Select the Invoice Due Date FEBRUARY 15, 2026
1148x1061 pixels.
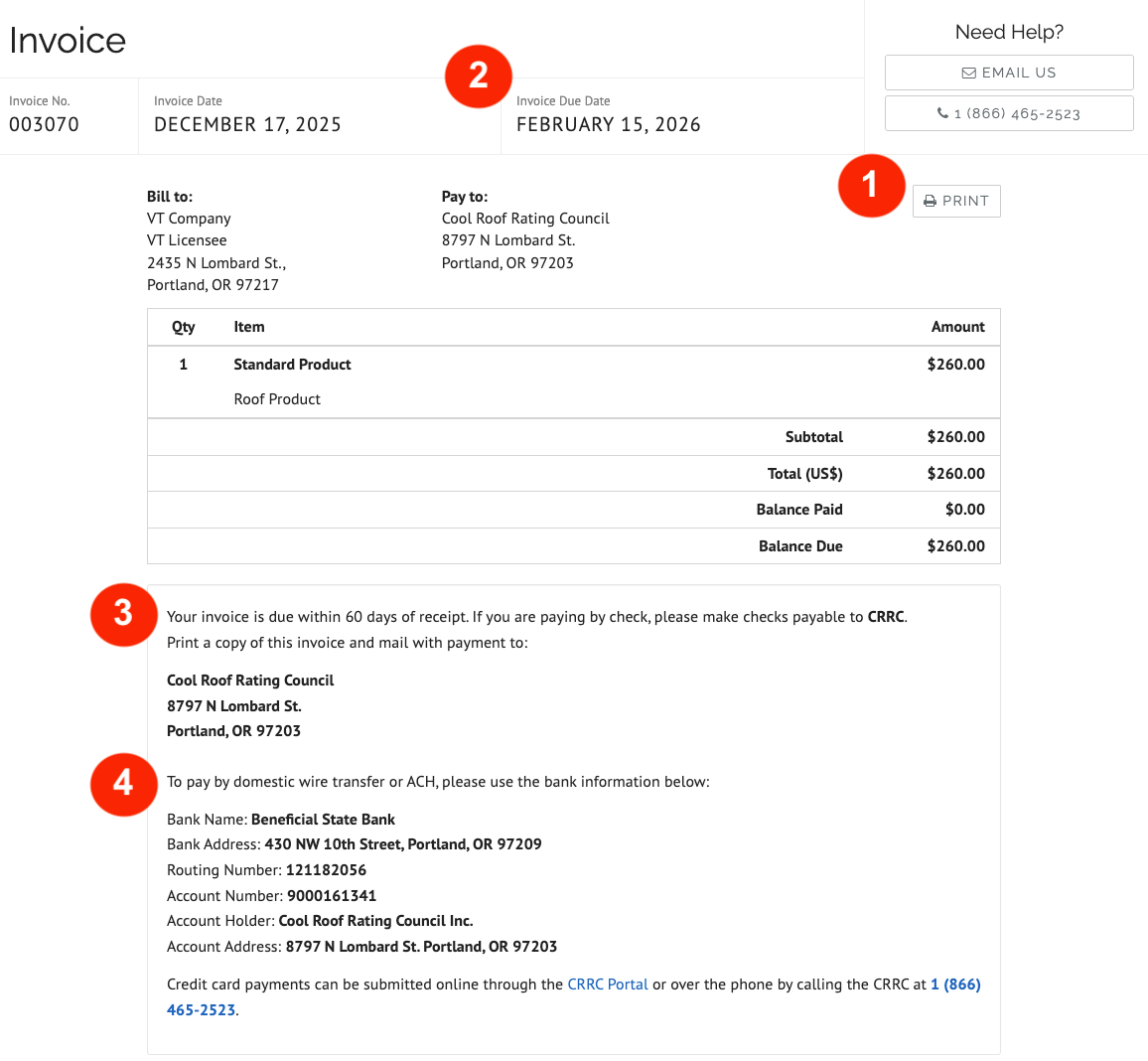click(x=608, y=124)
